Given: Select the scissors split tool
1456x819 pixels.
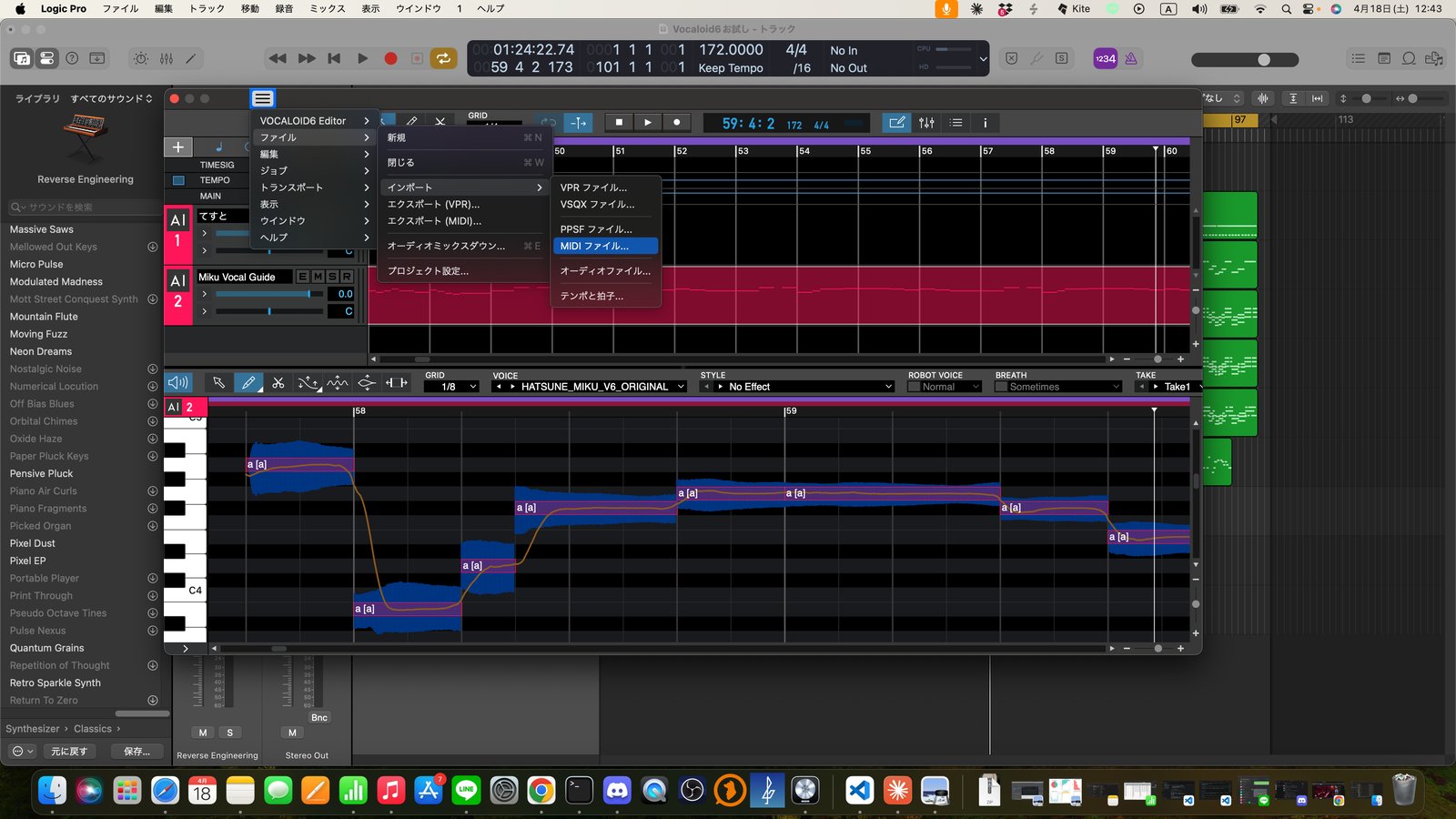Looking at the screenshot, I should click(x=278, y=383).
